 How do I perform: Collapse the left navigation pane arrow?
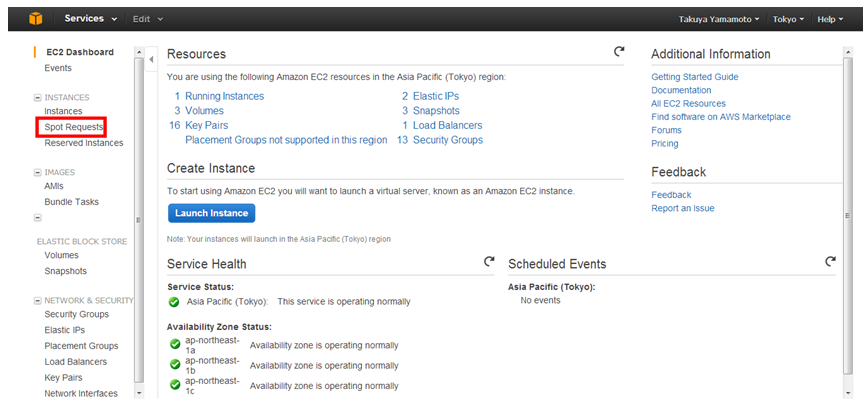(151, 59)
